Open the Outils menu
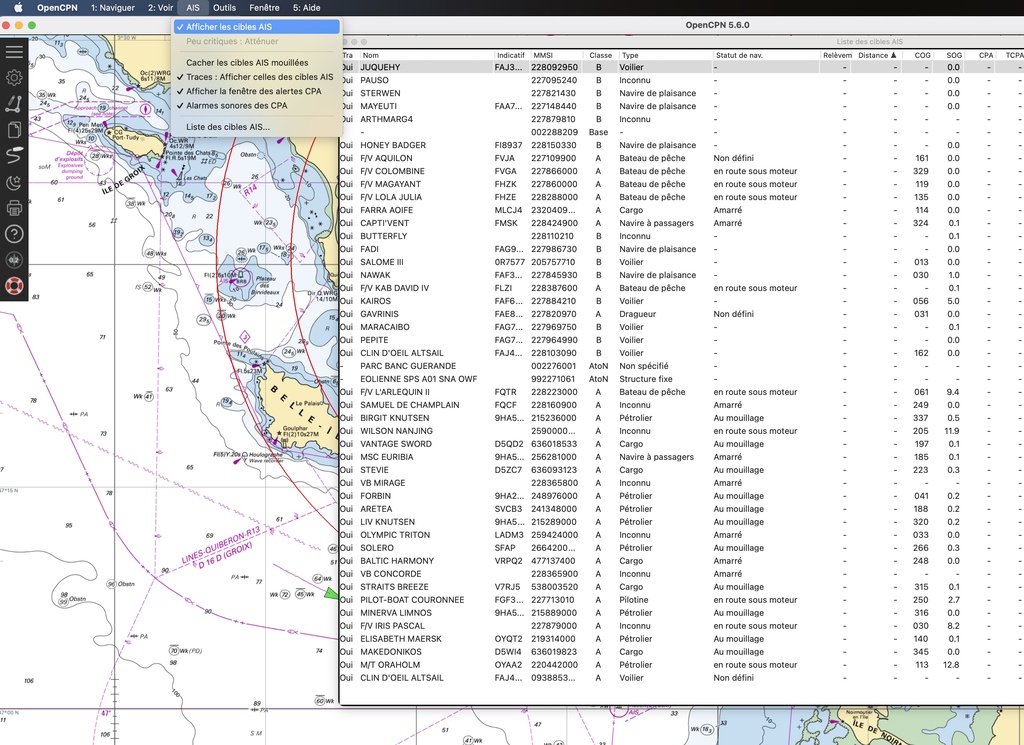The width and height of the screenshot is (1024, 745). pos(224,8)
